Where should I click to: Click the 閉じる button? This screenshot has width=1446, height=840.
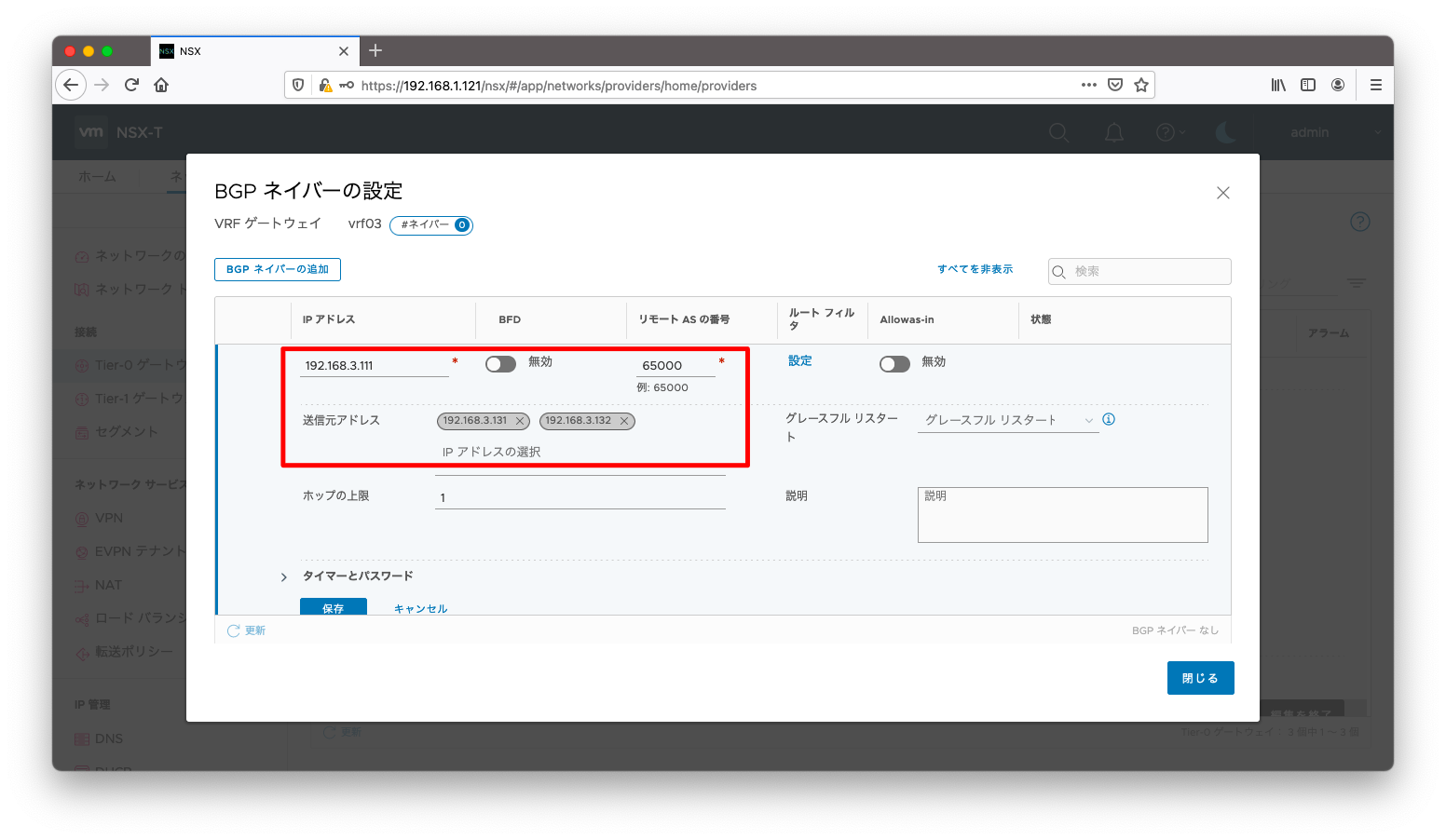click(x=1201, y=678)
